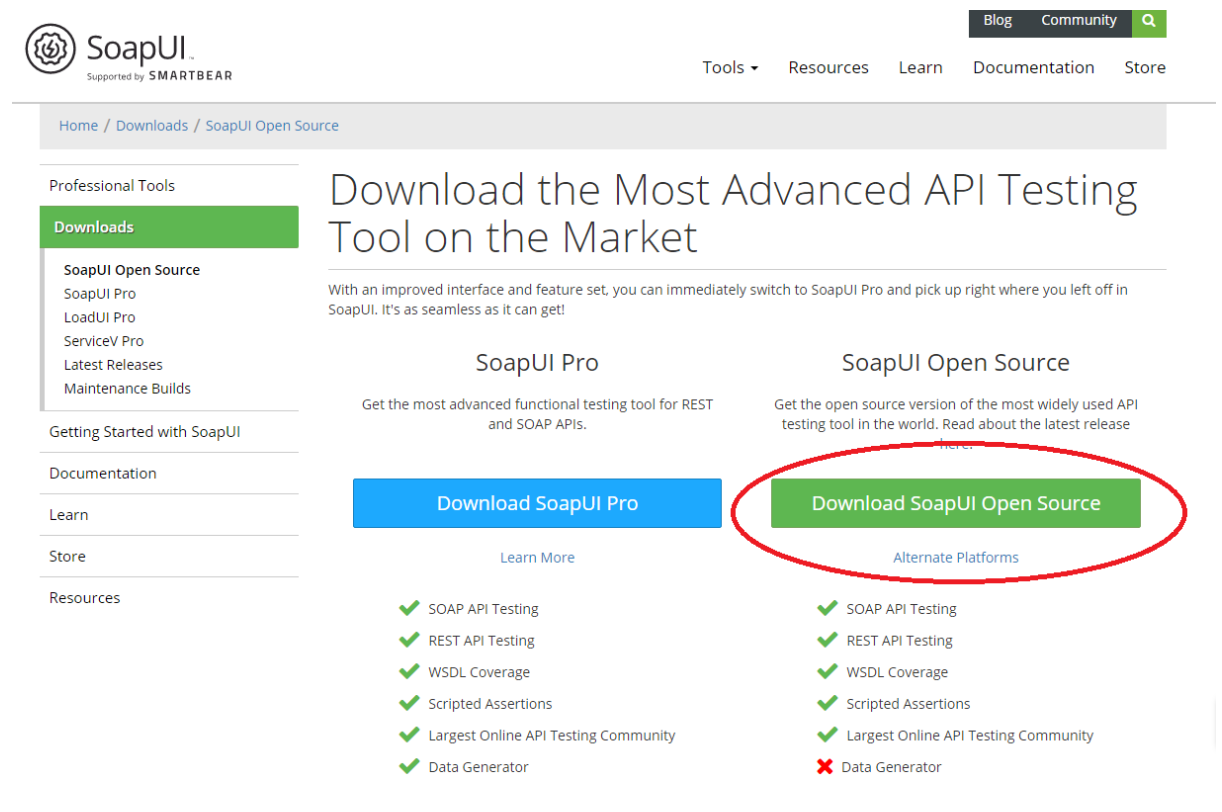Click the checkmark next to Scripted Assertions

coord(410,703)
